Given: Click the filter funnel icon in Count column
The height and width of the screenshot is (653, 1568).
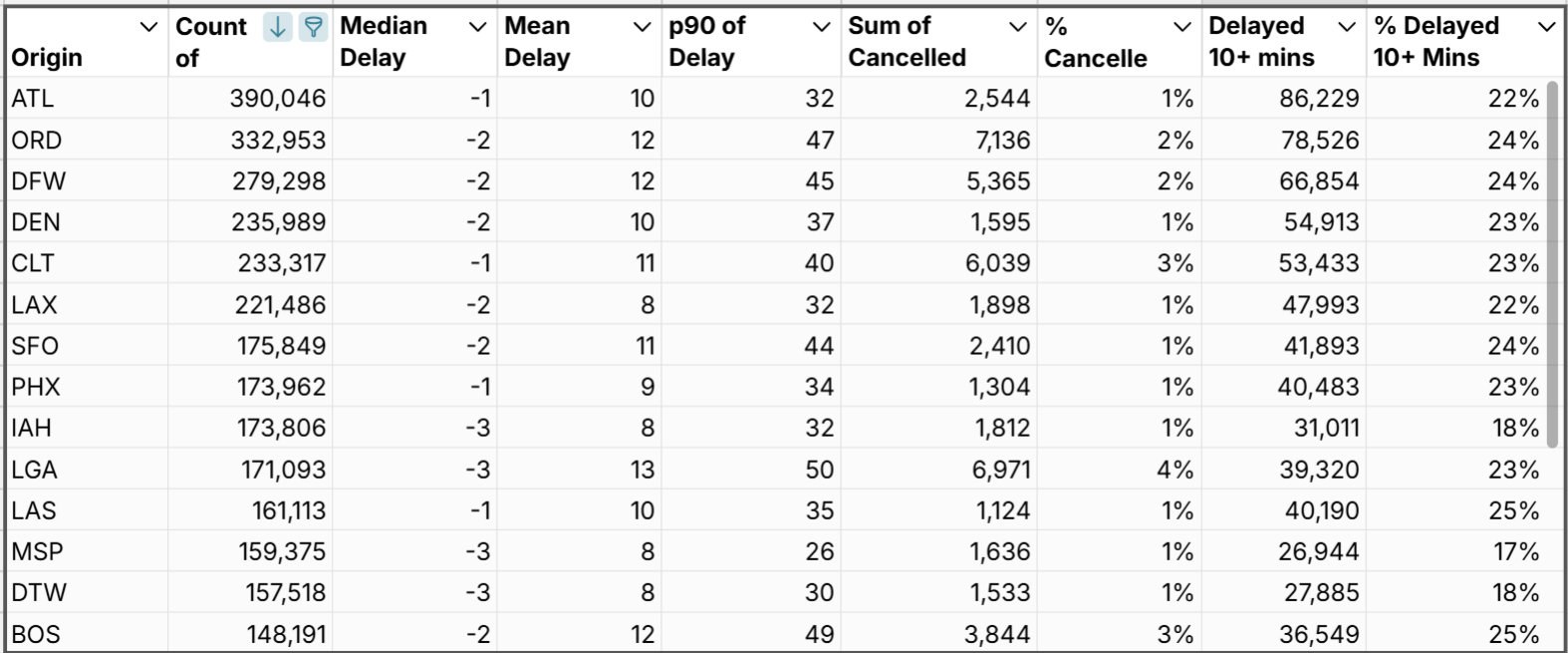Looking at the screenshot, I should (x=313, y=28).
